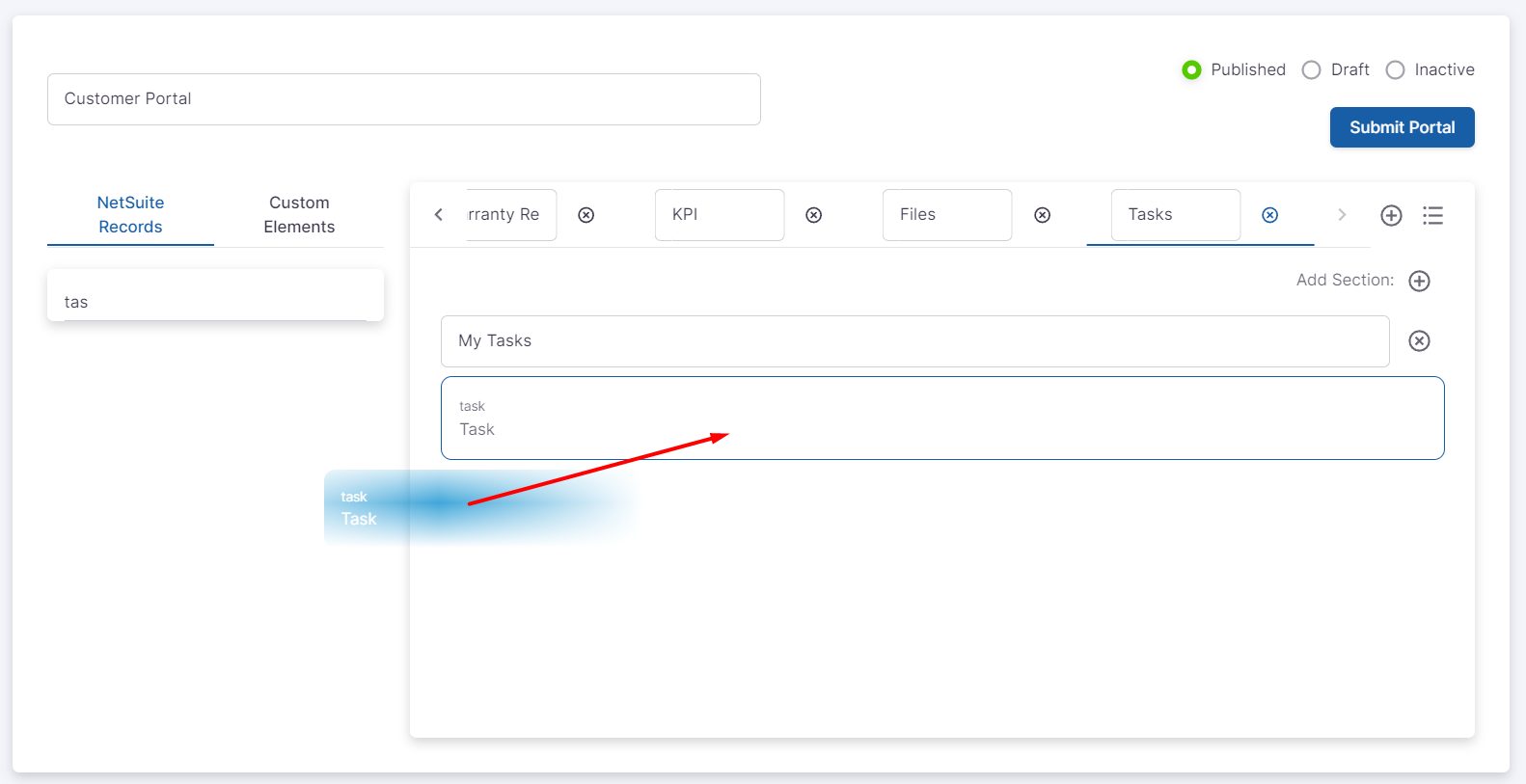Image resolution: width=1526 pixels, height=784 pixels.
Task: Remove the KPI tab using its X icon
Action: point(813,215)
